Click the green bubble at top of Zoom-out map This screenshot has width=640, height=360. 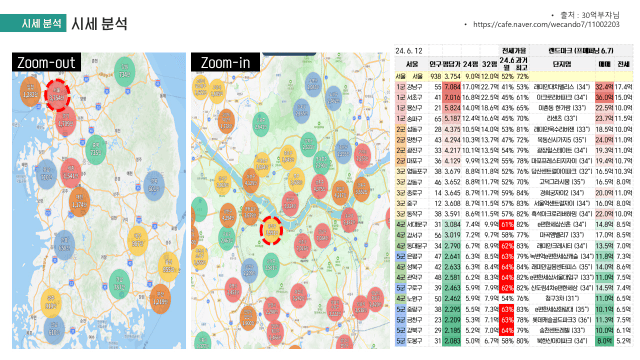click(x=124, y=72)
